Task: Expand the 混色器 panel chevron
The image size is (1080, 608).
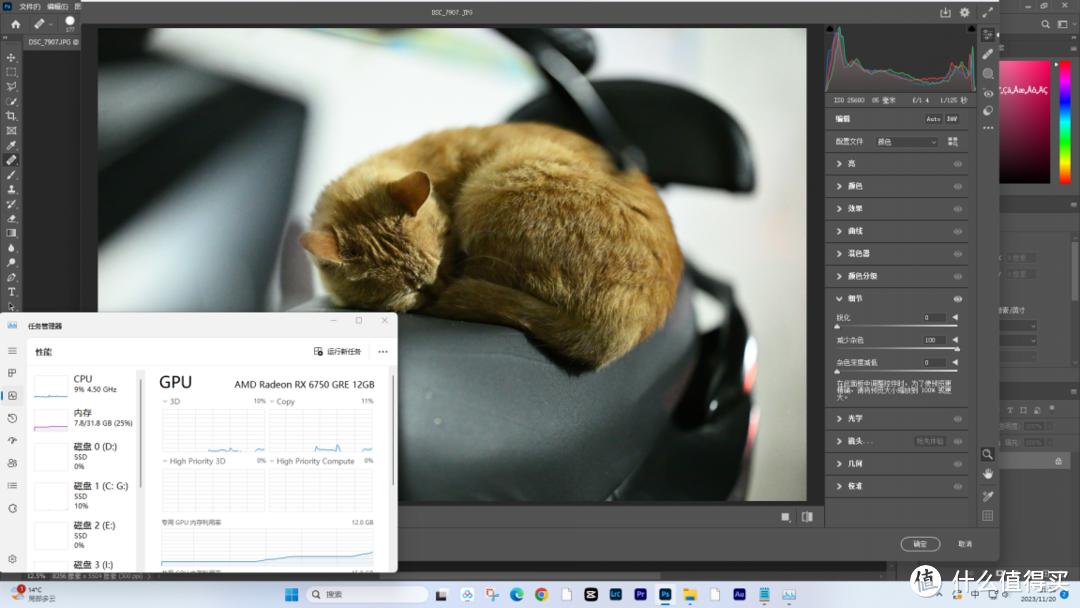Action: [x=839, y=254]
